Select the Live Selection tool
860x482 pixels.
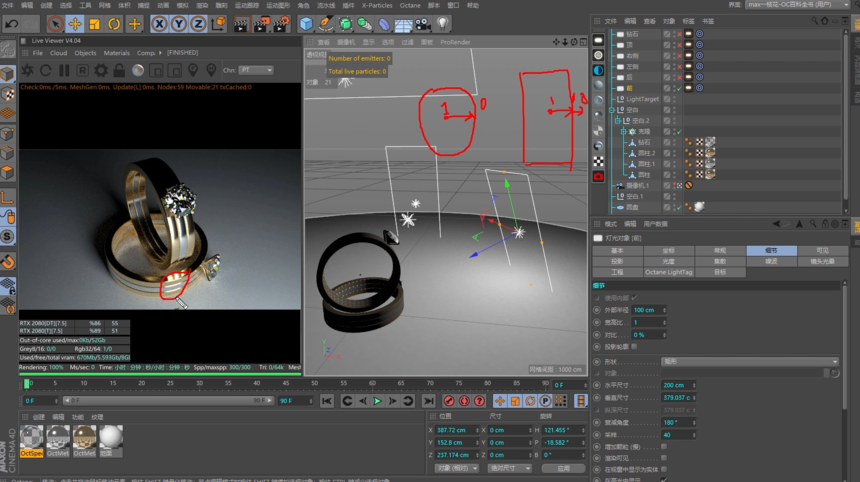tap(55, 24)
